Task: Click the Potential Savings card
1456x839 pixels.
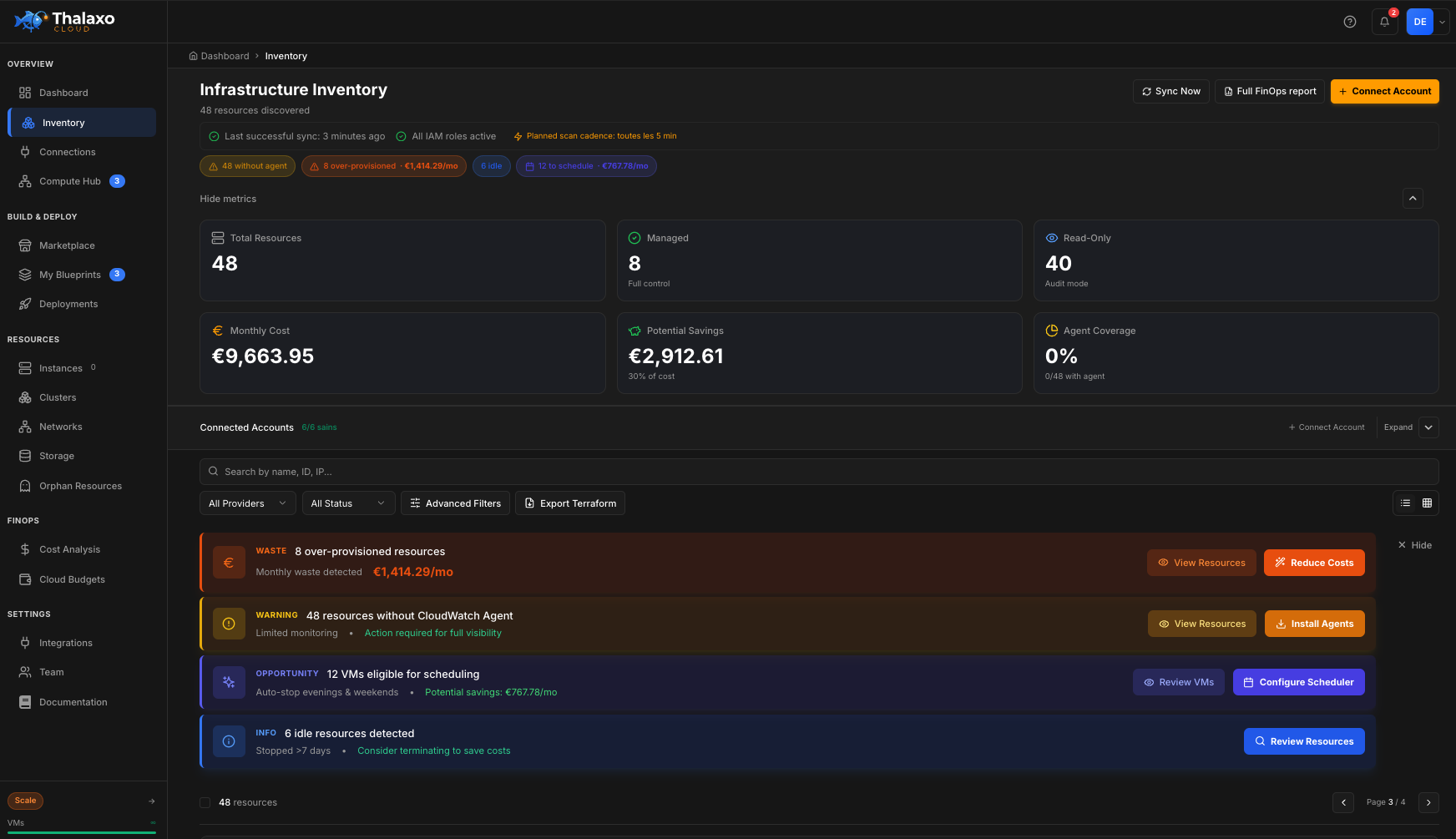Action: tap(819, 353)
